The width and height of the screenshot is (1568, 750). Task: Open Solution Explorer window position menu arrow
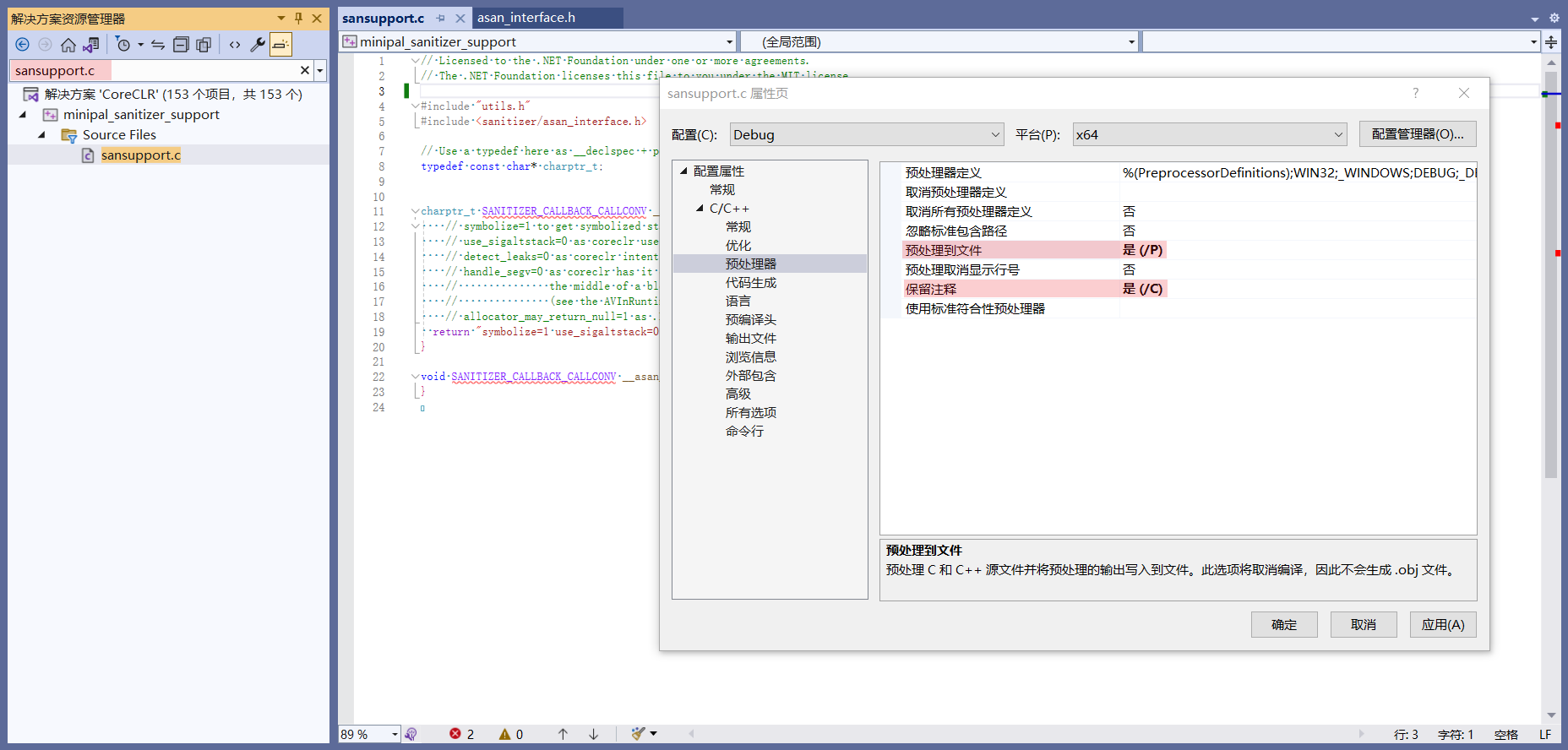pyautogui.click(x=281, y=18)
